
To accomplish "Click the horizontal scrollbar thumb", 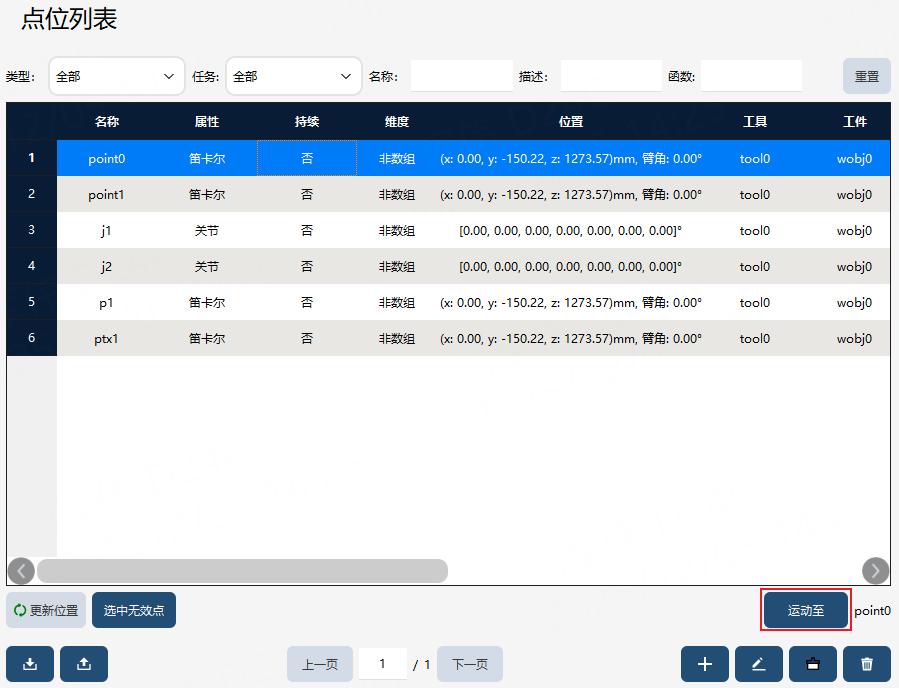I will [242, 571].
